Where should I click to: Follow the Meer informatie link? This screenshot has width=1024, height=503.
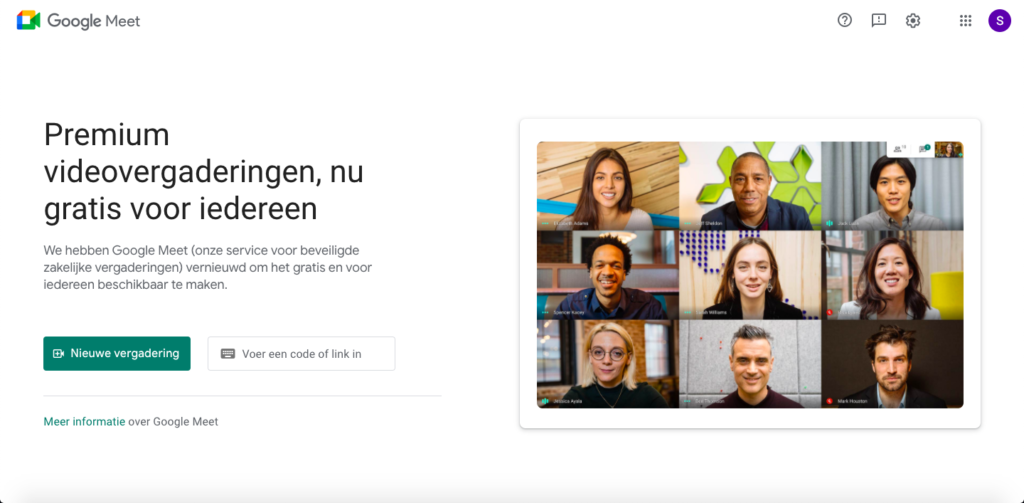coord(84,421)
